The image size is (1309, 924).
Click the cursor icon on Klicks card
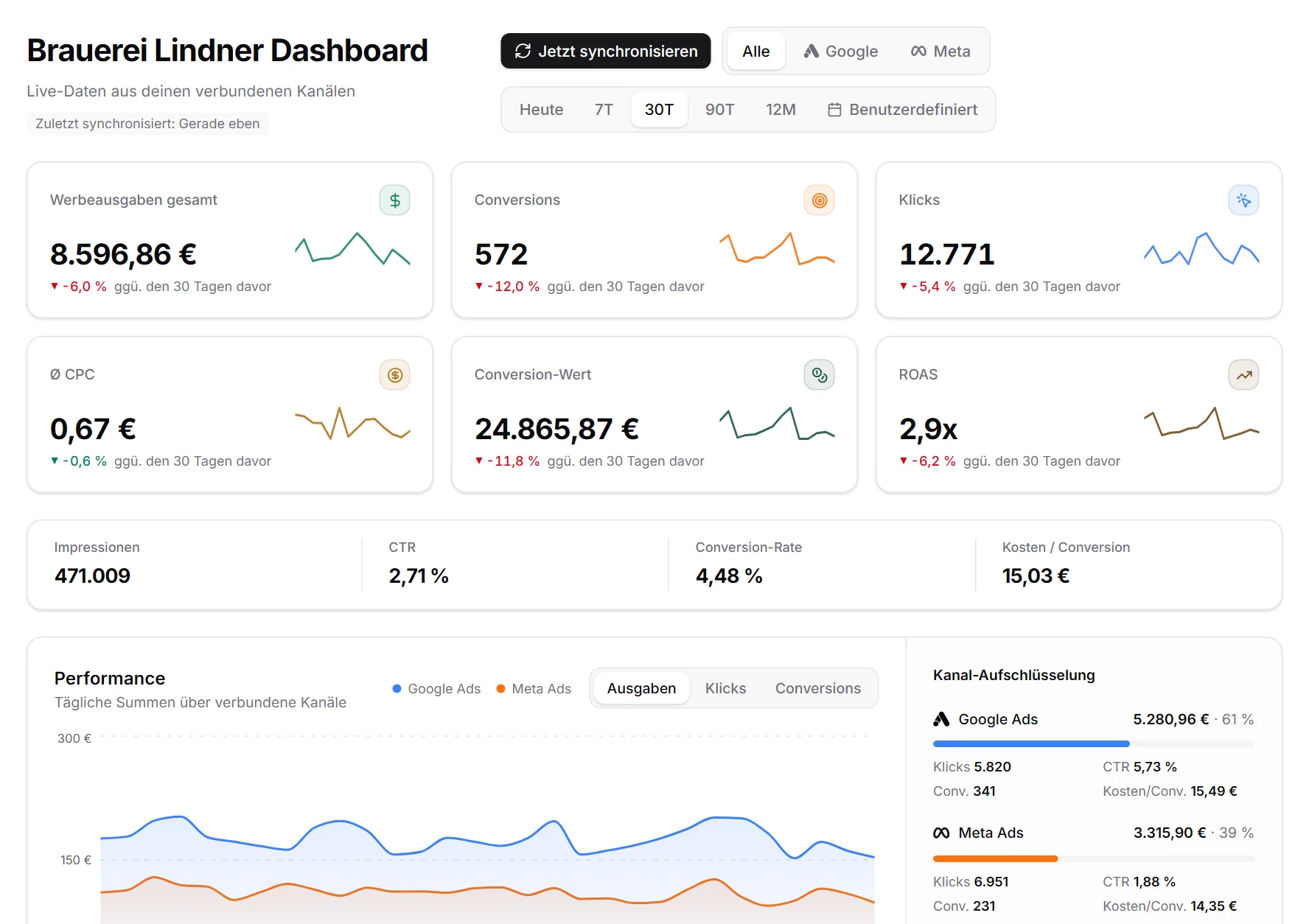click(x=1243, y=200)
